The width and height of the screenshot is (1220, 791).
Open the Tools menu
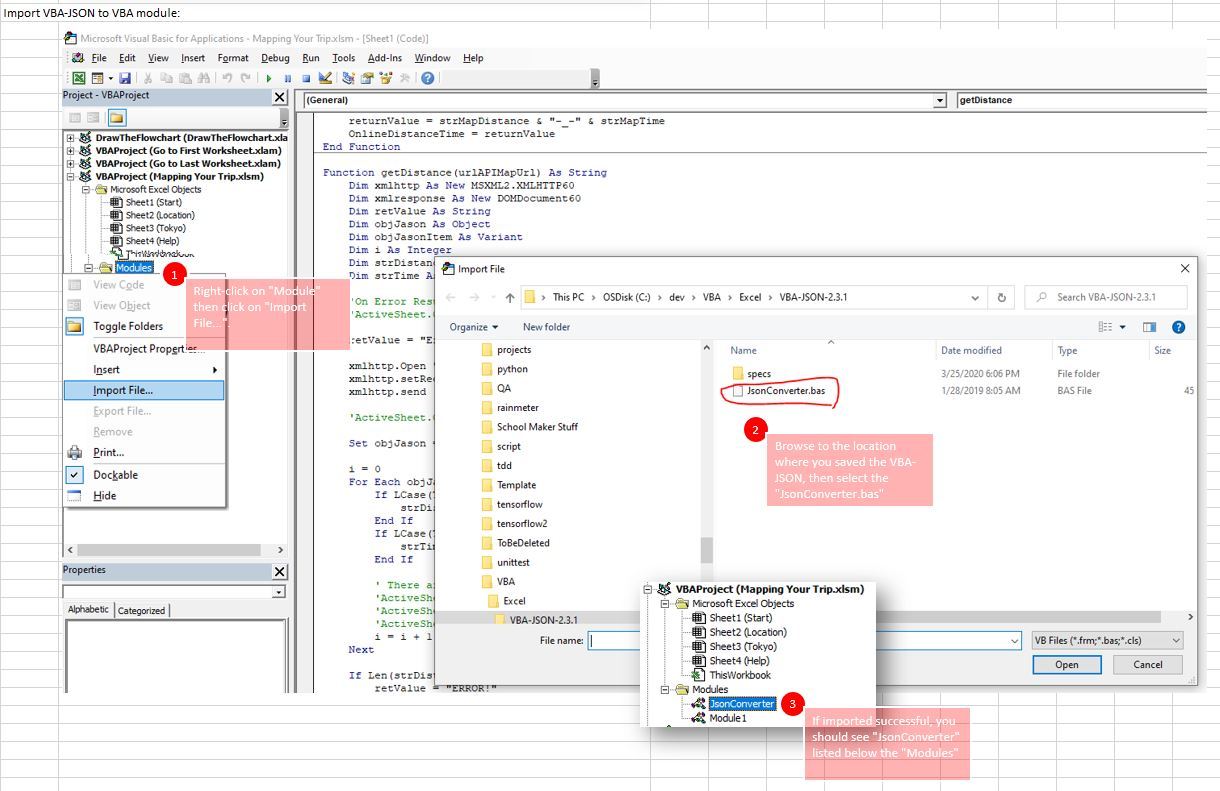344,58
